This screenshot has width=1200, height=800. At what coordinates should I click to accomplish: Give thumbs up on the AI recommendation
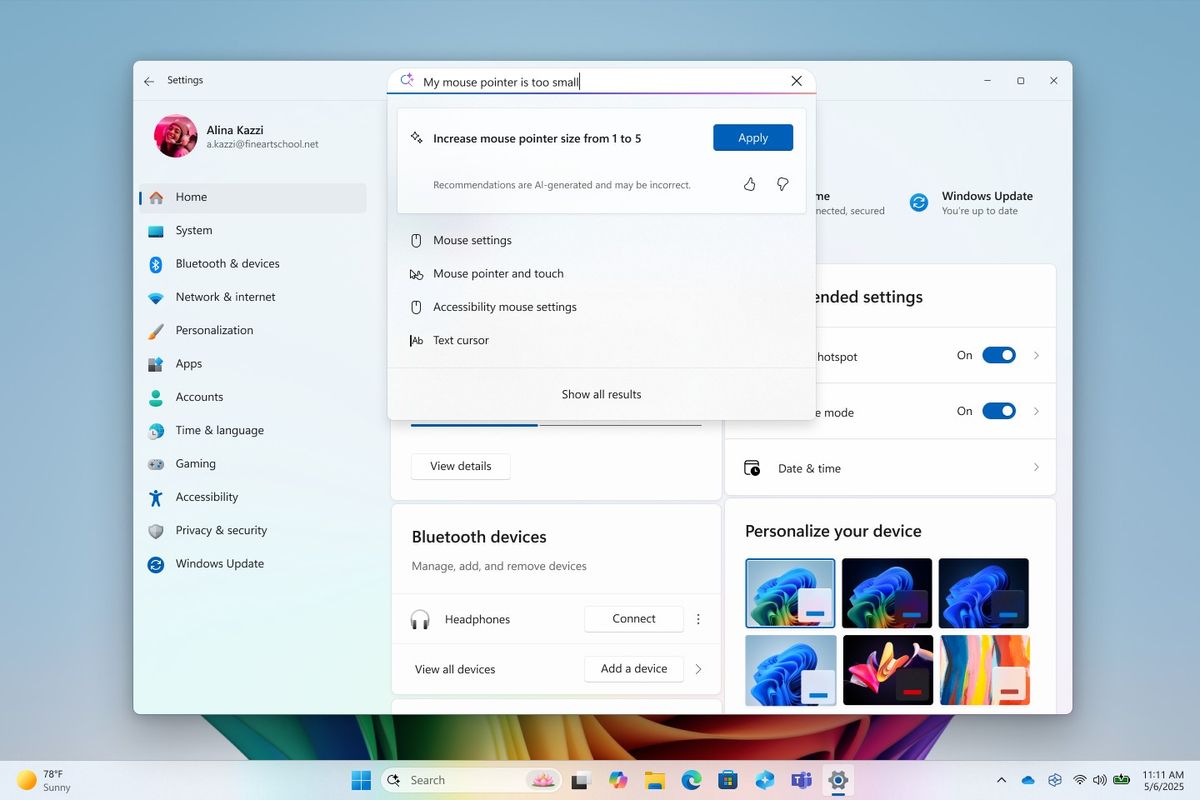click(x=749, y=184)
